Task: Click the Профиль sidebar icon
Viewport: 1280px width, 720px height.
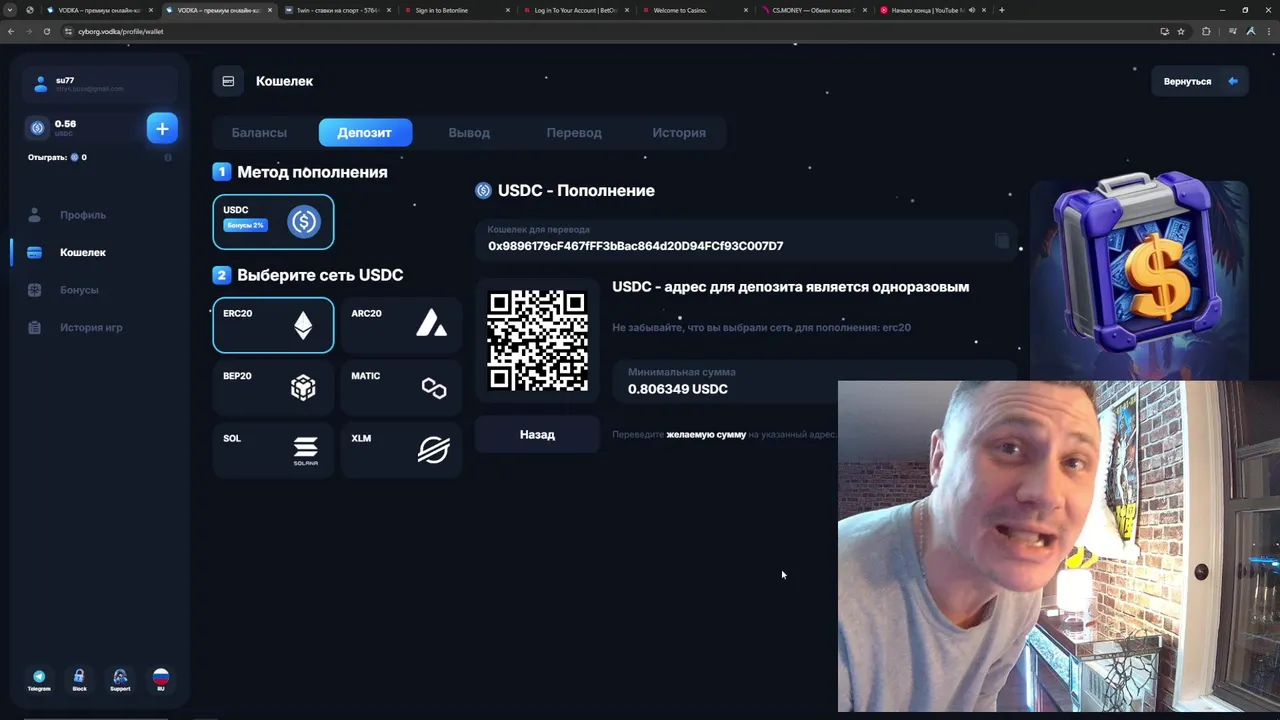Action: tap(35, 215)
